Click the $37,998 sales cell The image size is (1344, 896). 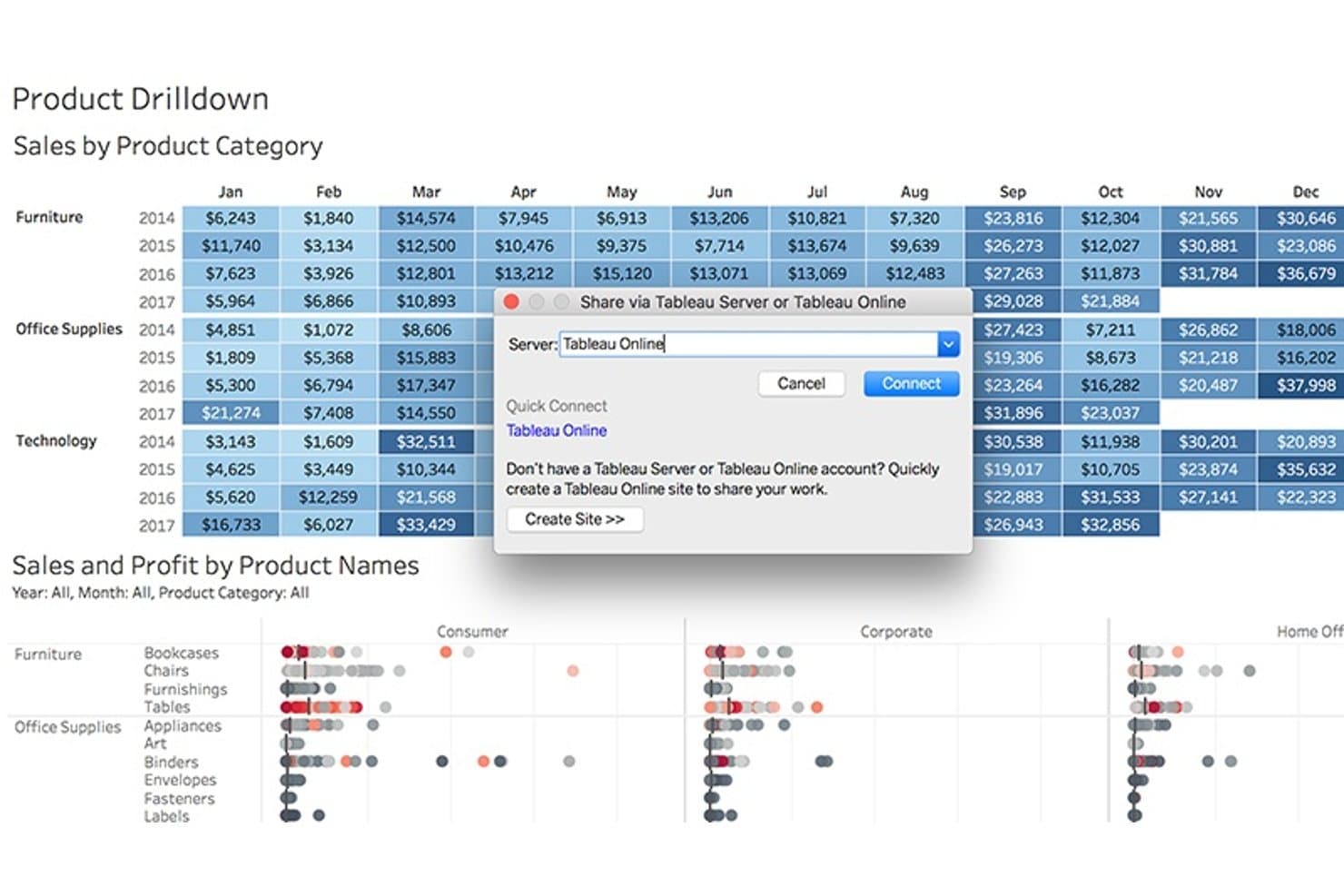tap(1306, 385)
